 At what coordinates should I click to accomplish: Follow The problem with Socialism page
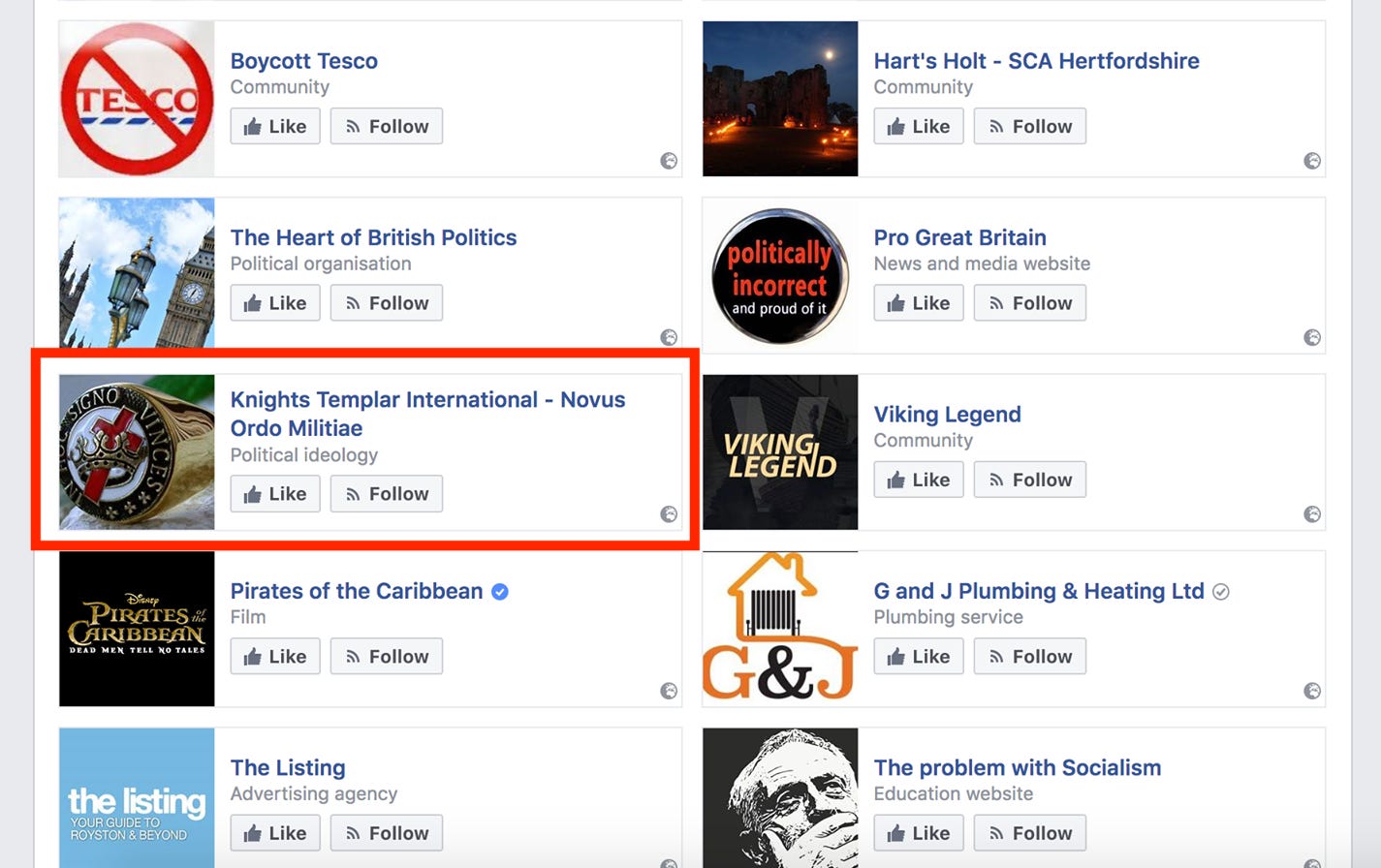tap(1030, 833)
